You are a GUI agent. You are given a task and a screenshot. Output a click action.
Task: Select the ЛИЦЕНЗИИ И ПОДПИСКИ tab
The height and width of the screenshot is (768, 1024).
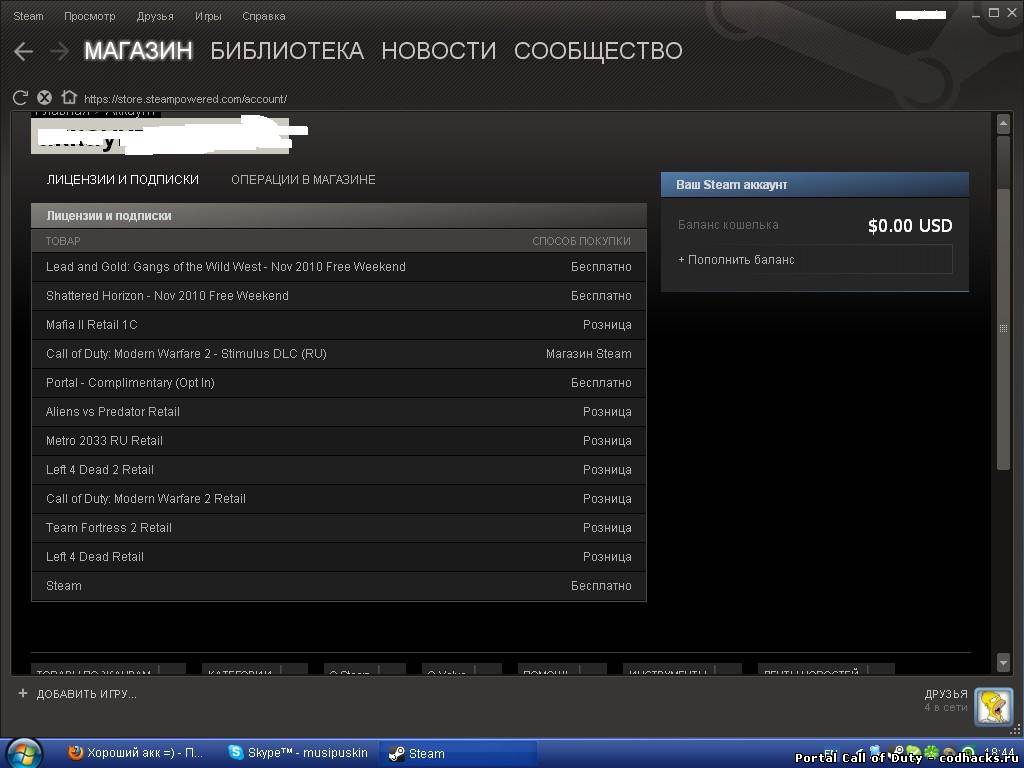coord(123,180)
